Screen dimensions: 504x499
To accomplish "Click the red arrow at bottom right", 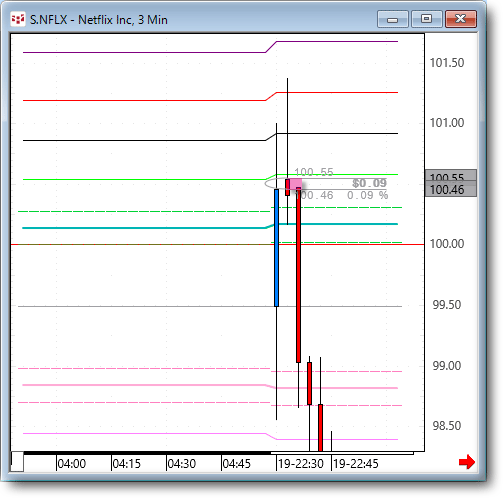I will (x=467, y=462).
